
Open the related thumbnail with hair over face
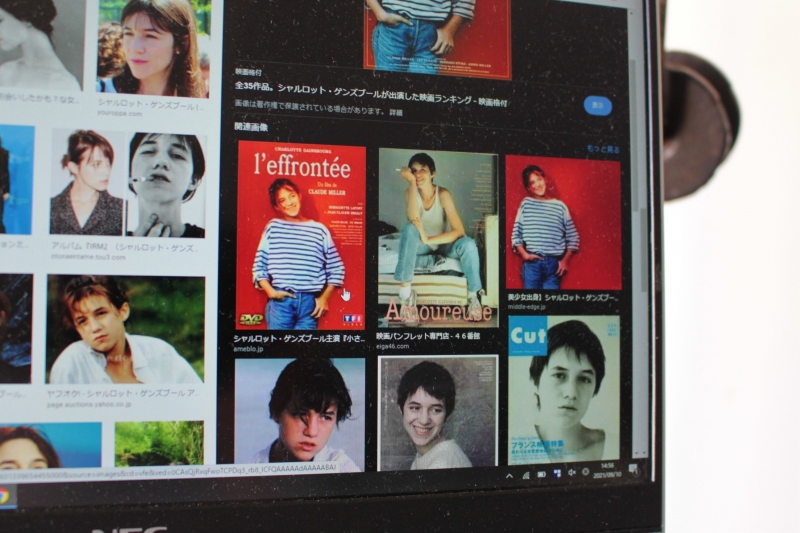(300, 414)
